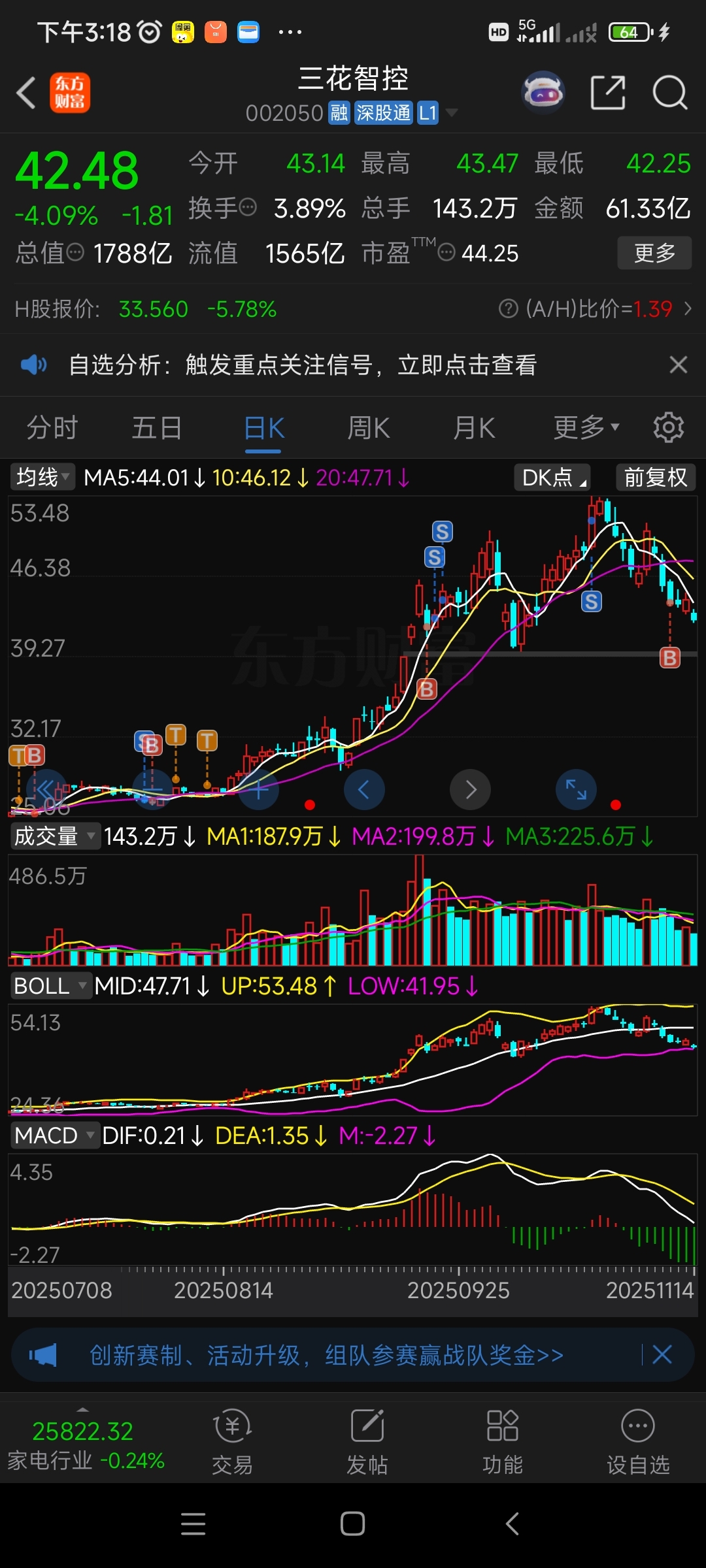This screenshot has width=706, height=1568.
Task: Tap the three-dot notification overflow in status bar
Action: (x=290, y=31)
